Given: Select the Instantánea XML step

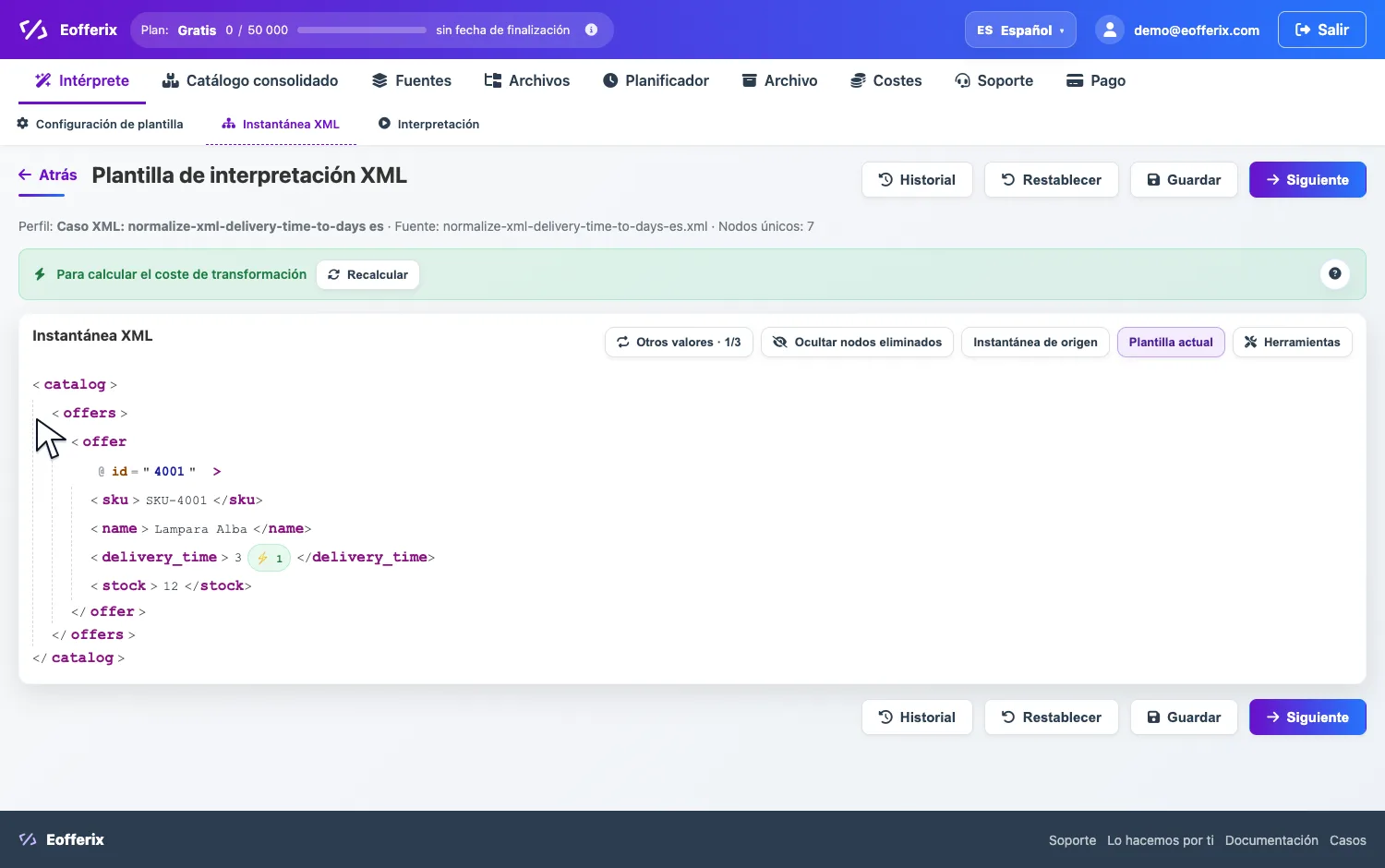Looking at the screenshot, I should (x=281, y=124).
